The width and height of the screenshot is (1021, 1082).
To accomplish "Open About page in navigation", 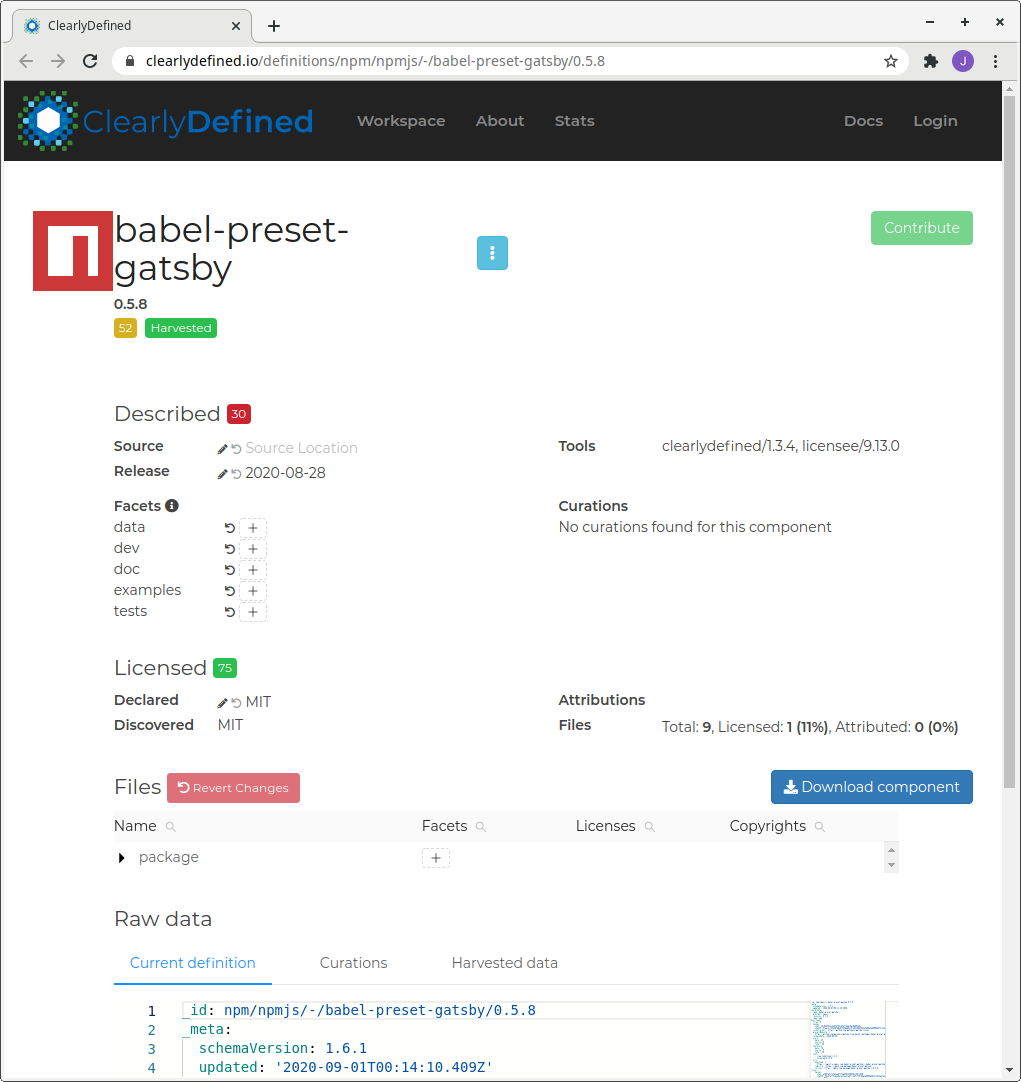I will point(499,121).
